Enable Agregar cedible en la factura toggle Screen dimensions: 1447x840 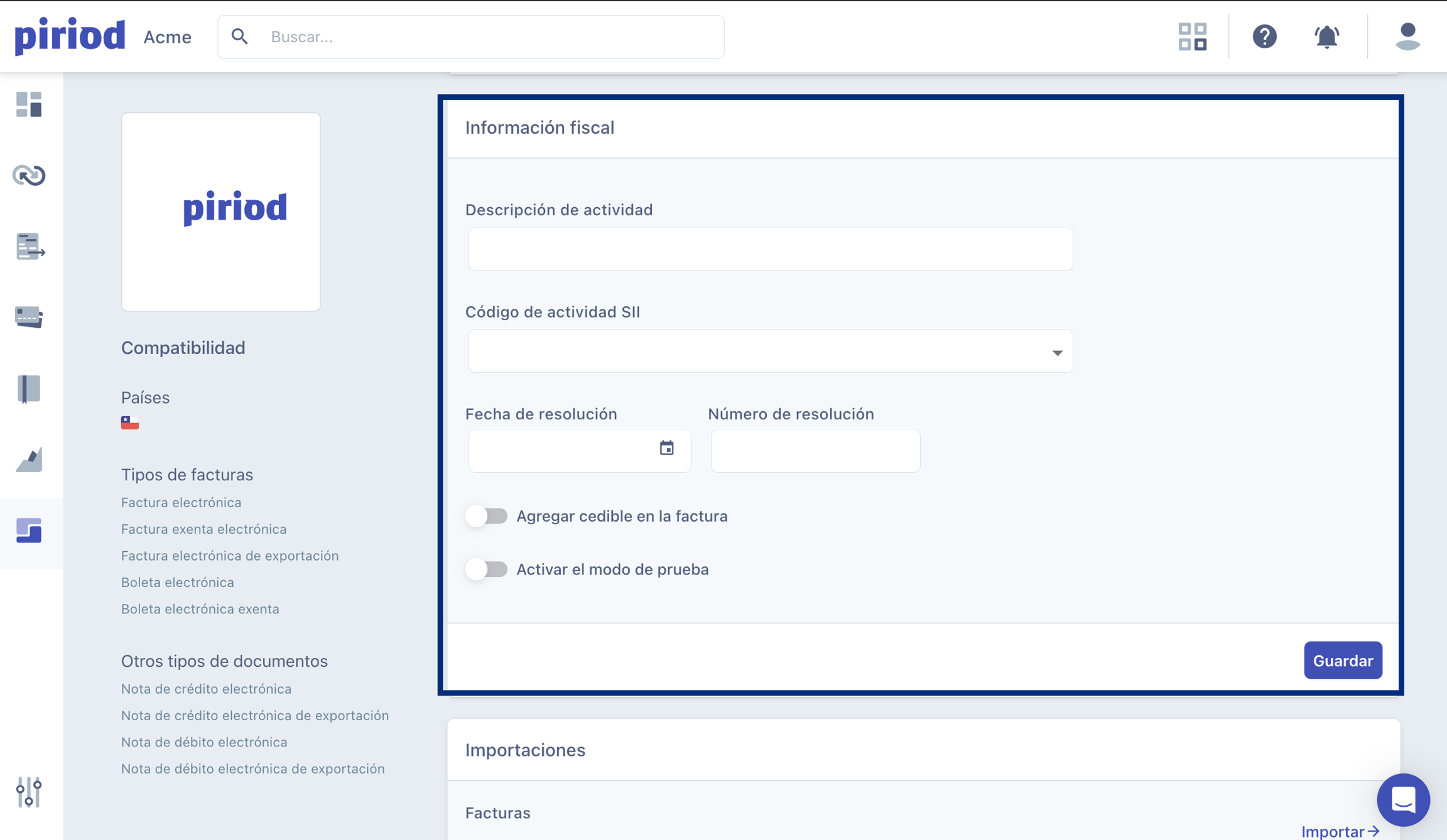487,516
